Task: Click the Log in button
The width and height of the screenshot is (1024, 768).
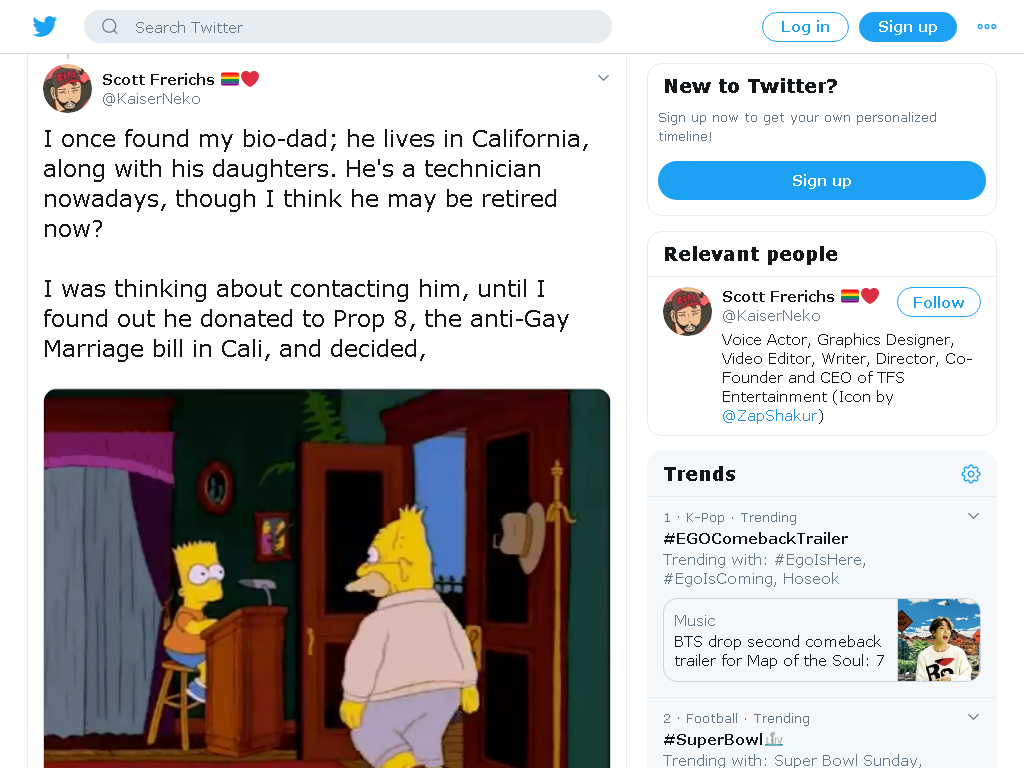Action: click(805, 27)
